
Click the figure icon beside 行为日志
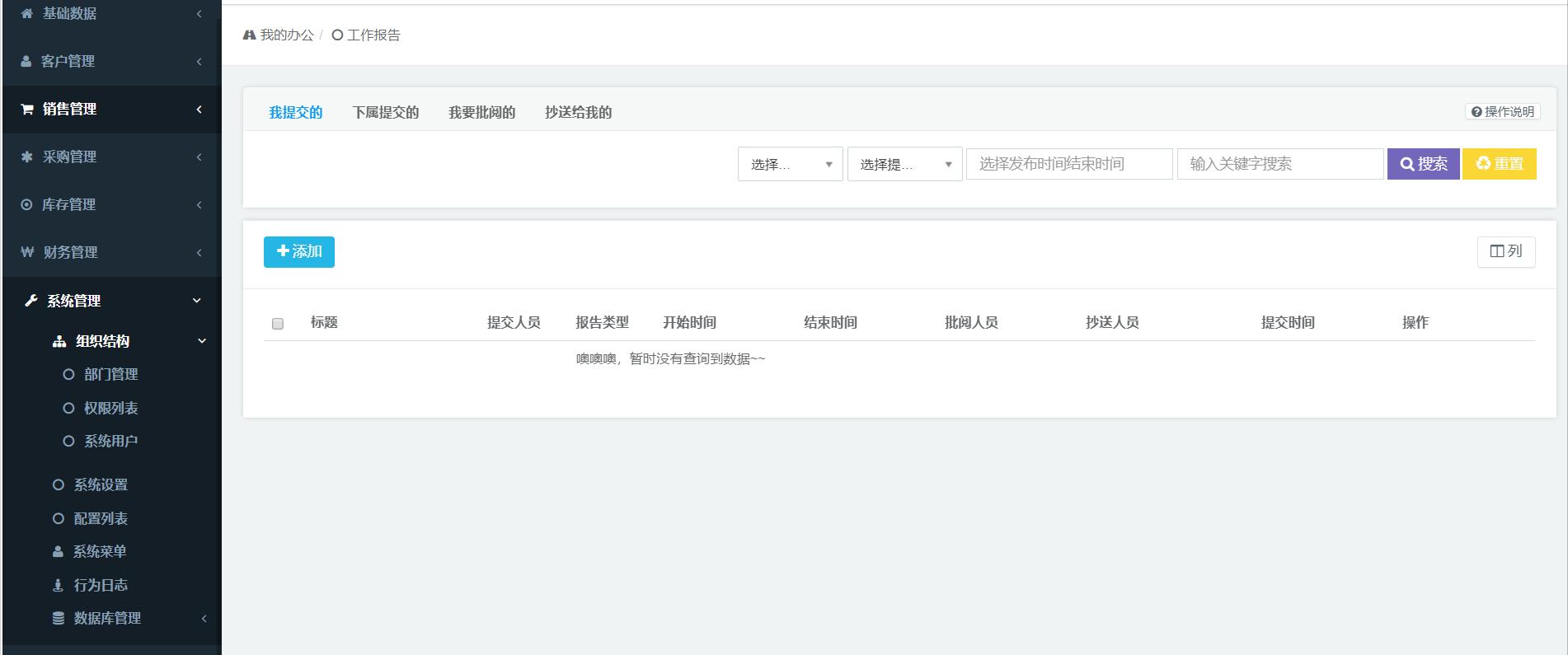click(x=58, y=585)
